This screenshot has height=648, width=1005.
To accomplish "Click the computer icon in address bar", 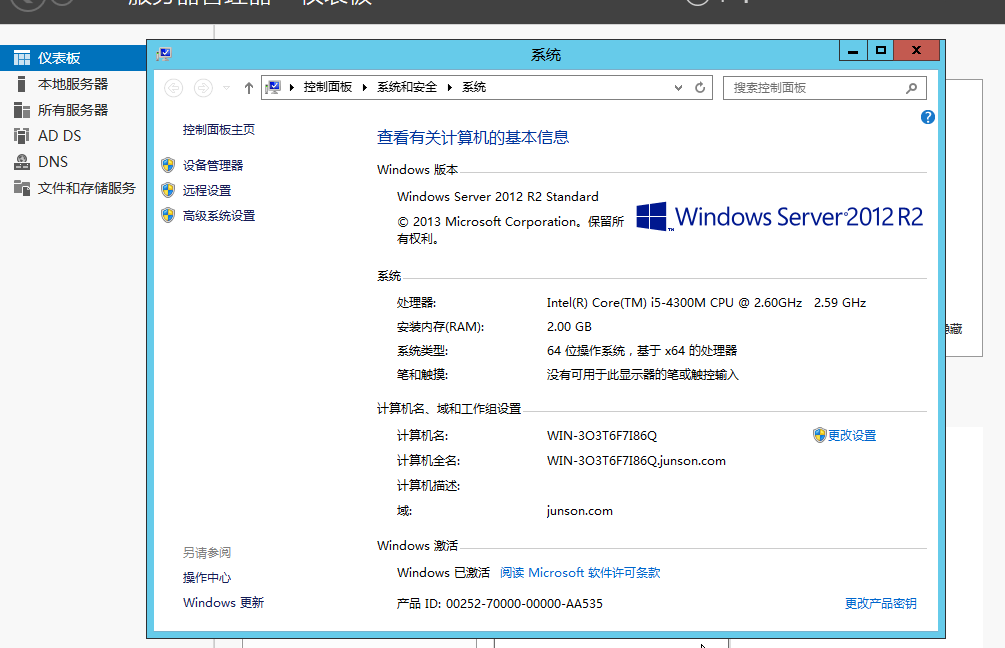I will (x=273, y=87).
